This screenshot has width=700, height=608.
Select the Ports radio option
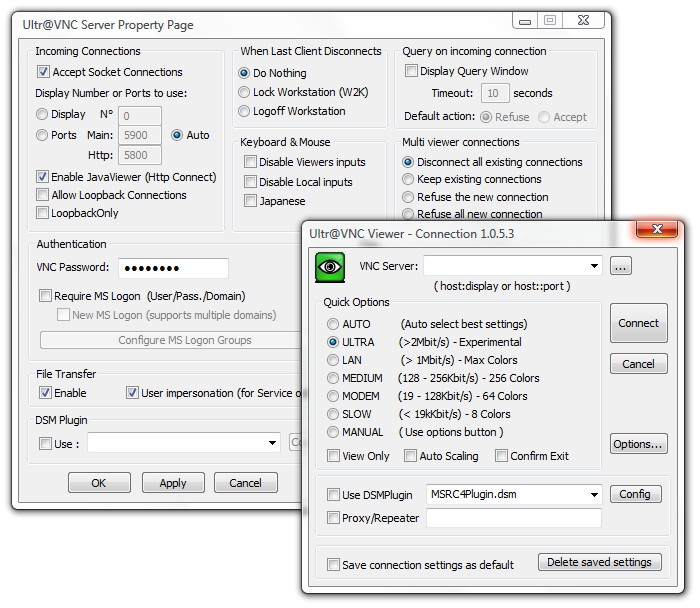(42, 135)
